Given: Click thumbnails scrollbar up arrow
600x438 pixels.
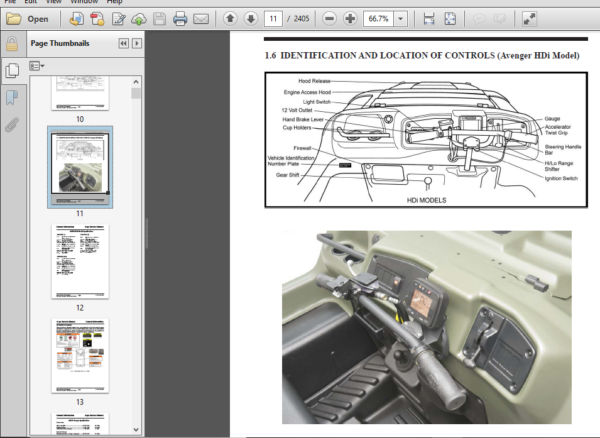Looking at the screenshot, I should click(136, 81).
